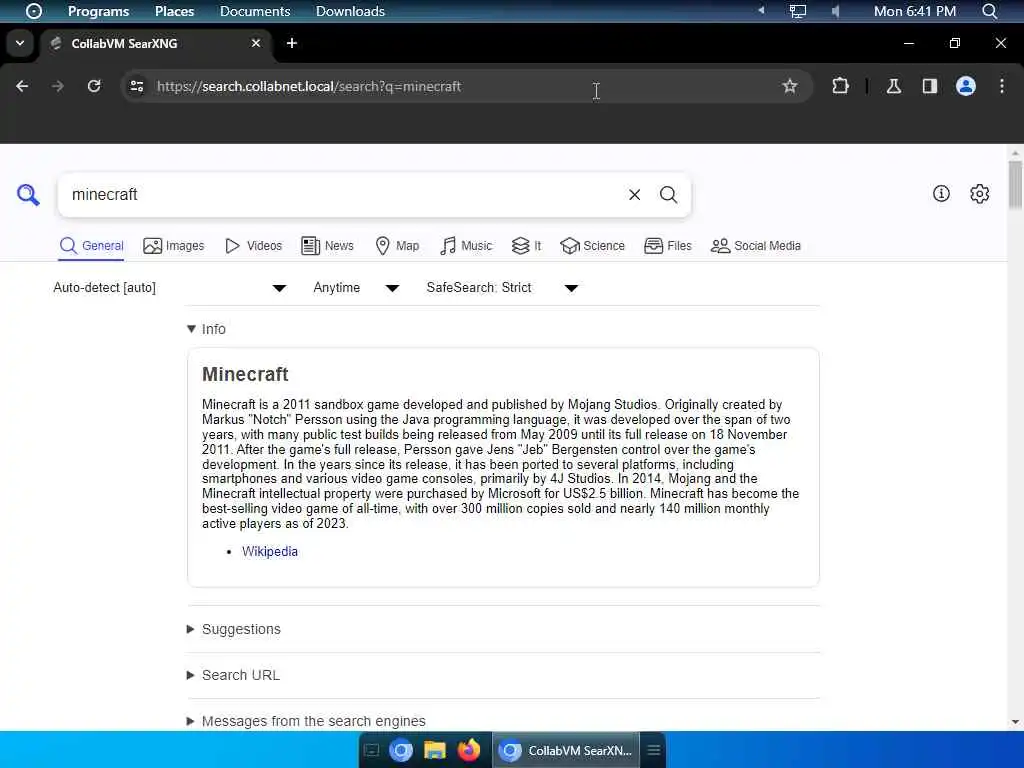Open the SafeSearch Strict dropdown

tap(502, 287)
